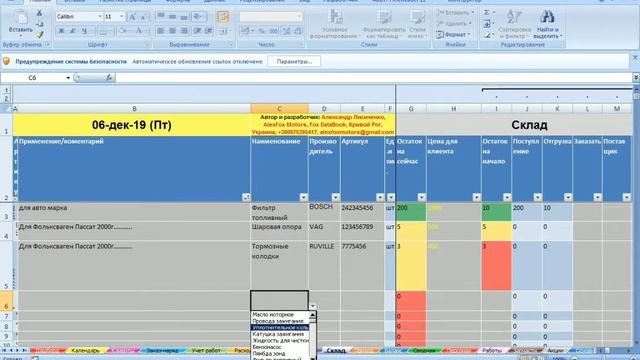Viewport: 640px width, 360px height.
Task: Click the percent style icon
Action: (x=262, y=31)
